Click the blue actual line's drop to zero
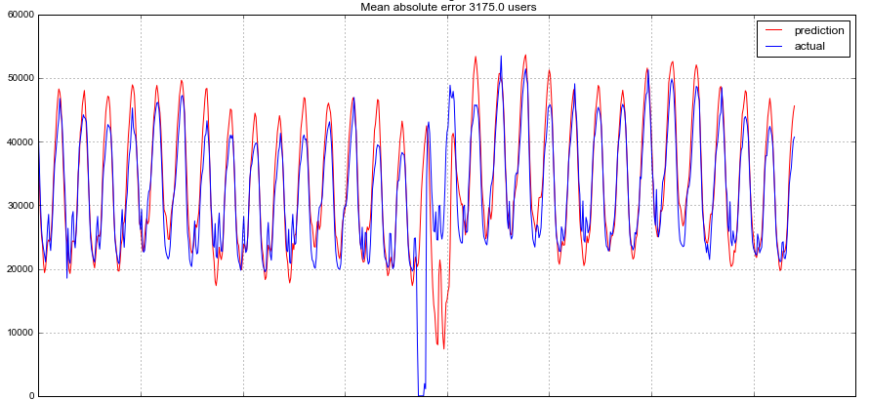The image size is (870, 400). pos(421,394)
